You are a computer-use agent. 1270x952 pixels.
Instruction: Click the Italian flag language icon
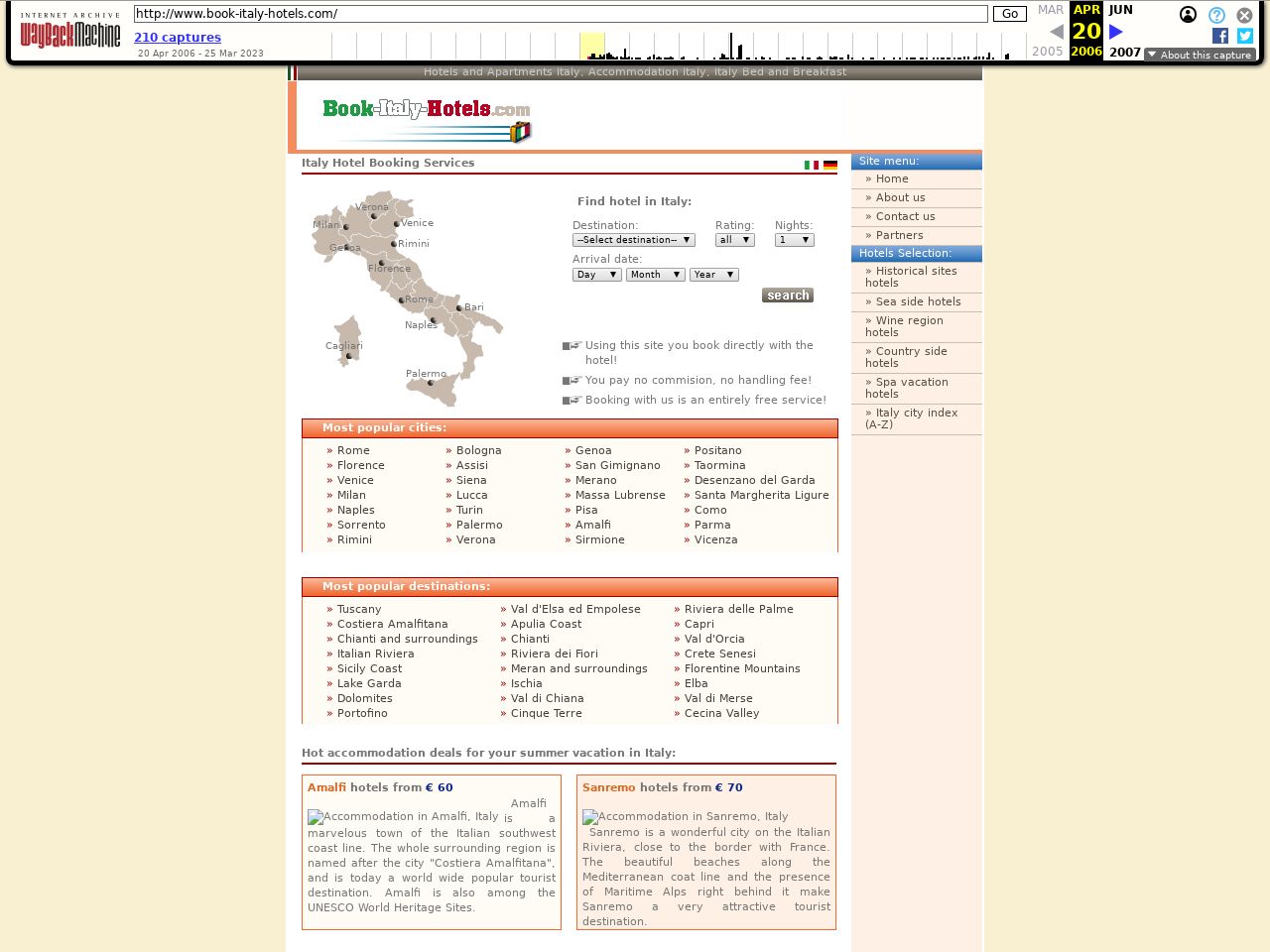pos(811,166)
